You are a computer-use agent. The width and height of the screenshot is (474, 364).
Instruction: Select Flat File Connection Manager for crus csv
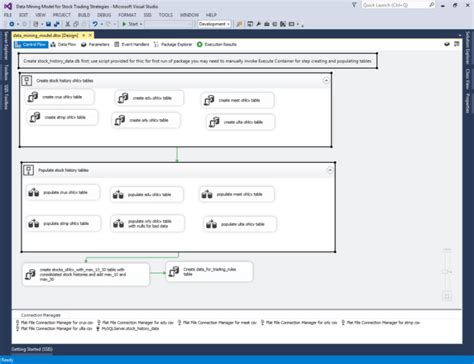click(x=55, y=323)
